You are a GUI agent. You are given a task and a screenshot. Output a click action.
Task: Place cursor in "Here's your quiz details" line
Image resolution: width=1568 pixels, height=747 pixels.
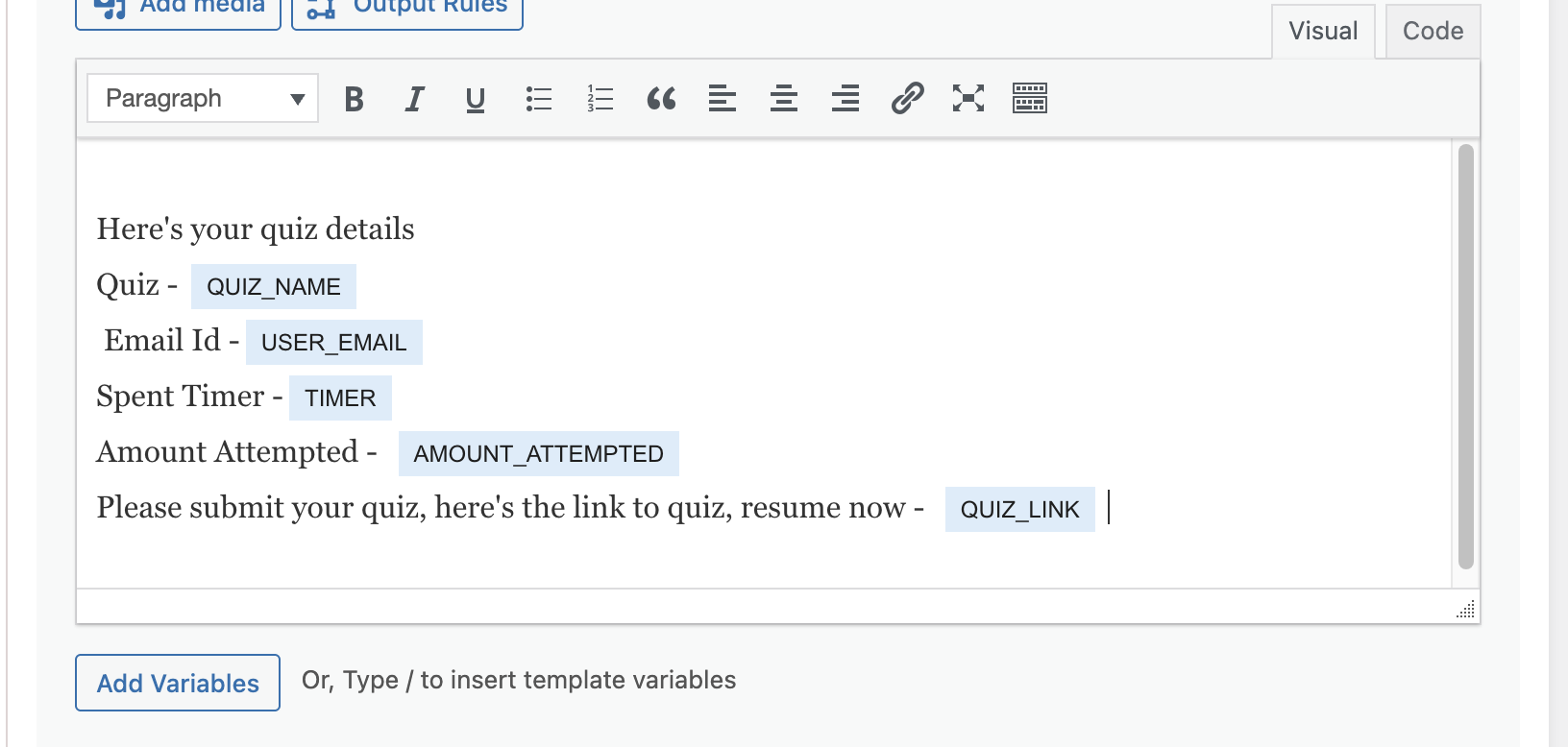[256, 229]
